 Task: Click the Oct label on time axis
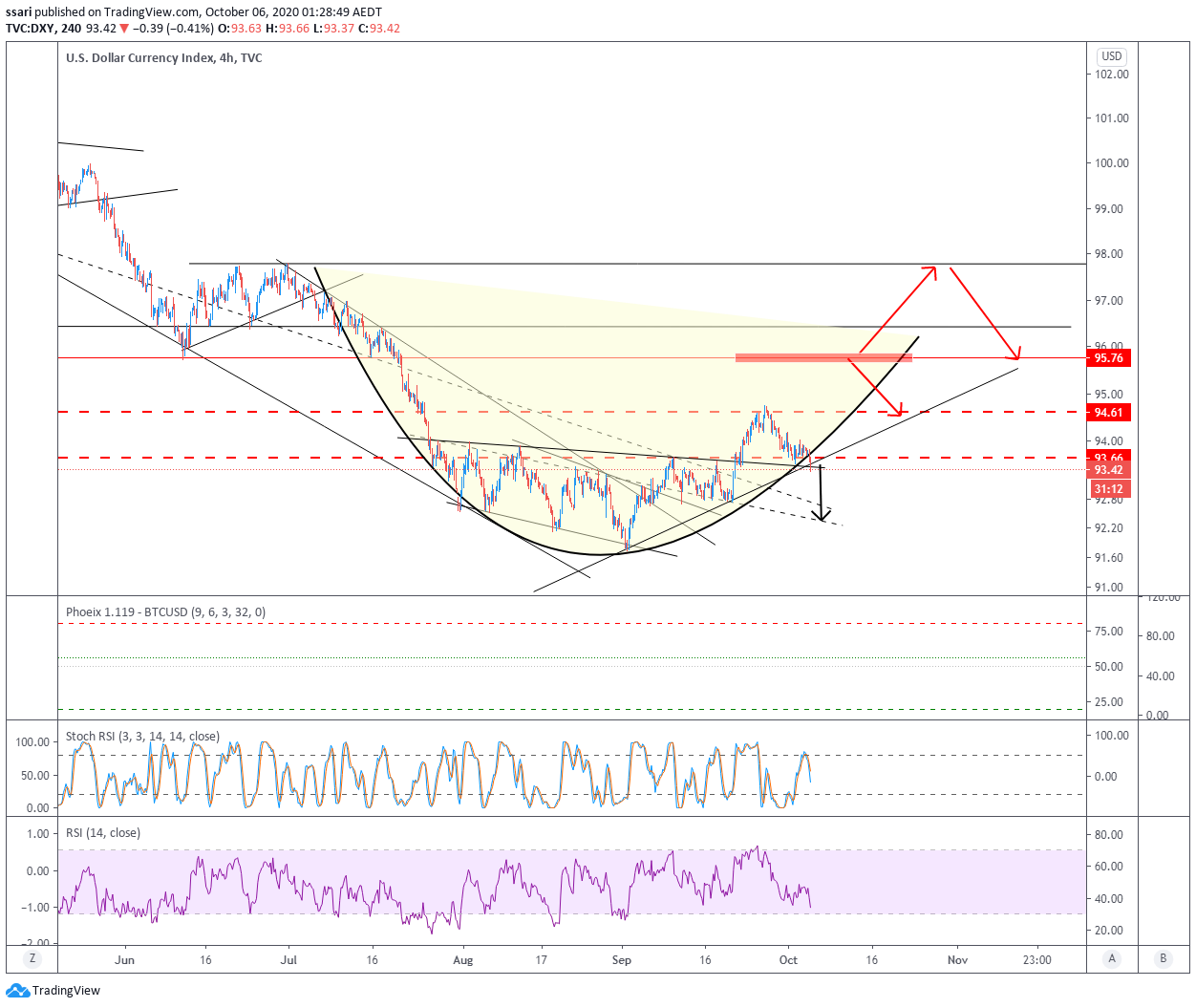pyautogui.click(x=788, y=960)
